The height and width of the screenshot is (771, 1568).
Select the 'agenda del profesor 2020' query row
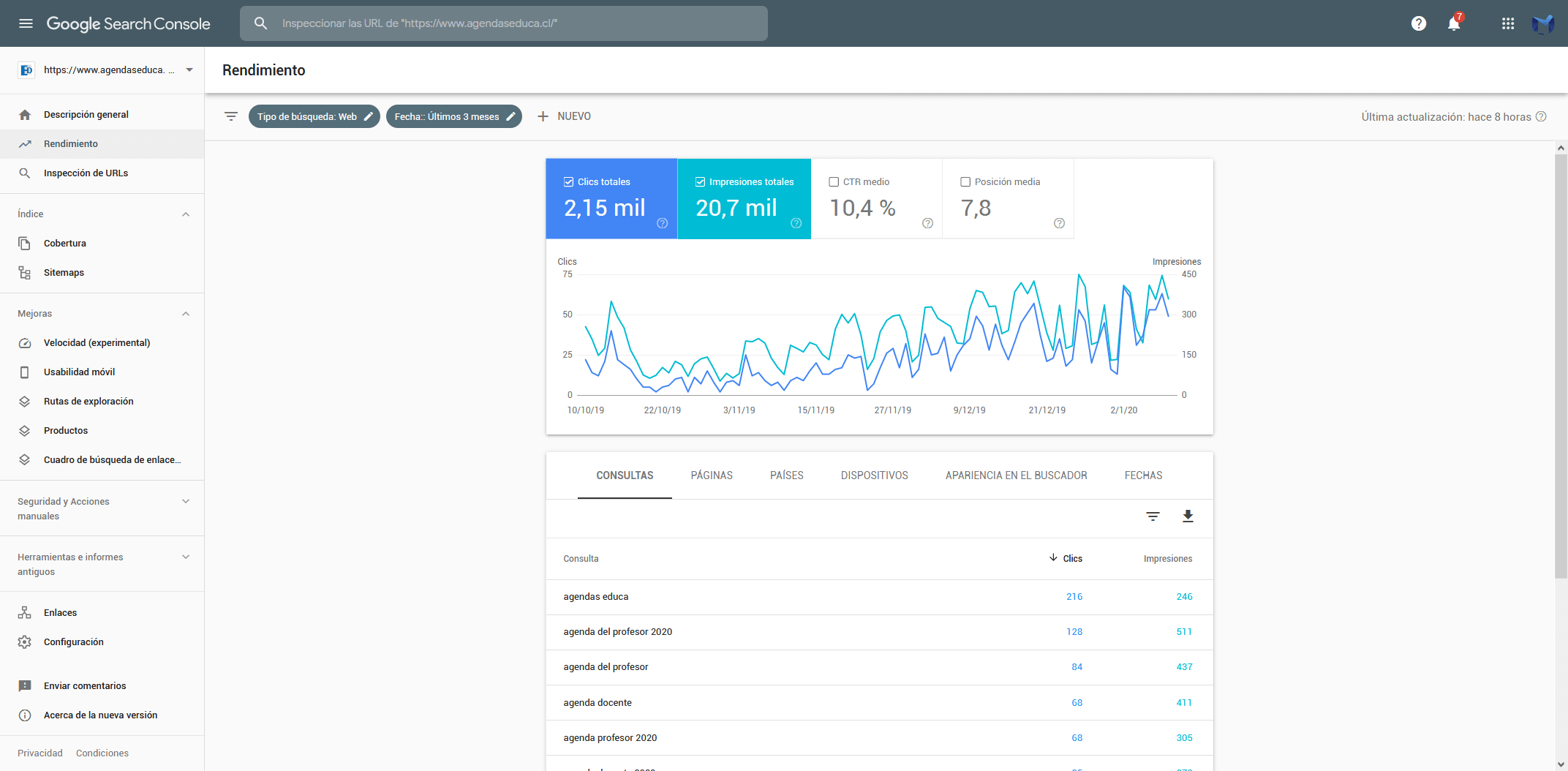(879, 632)
